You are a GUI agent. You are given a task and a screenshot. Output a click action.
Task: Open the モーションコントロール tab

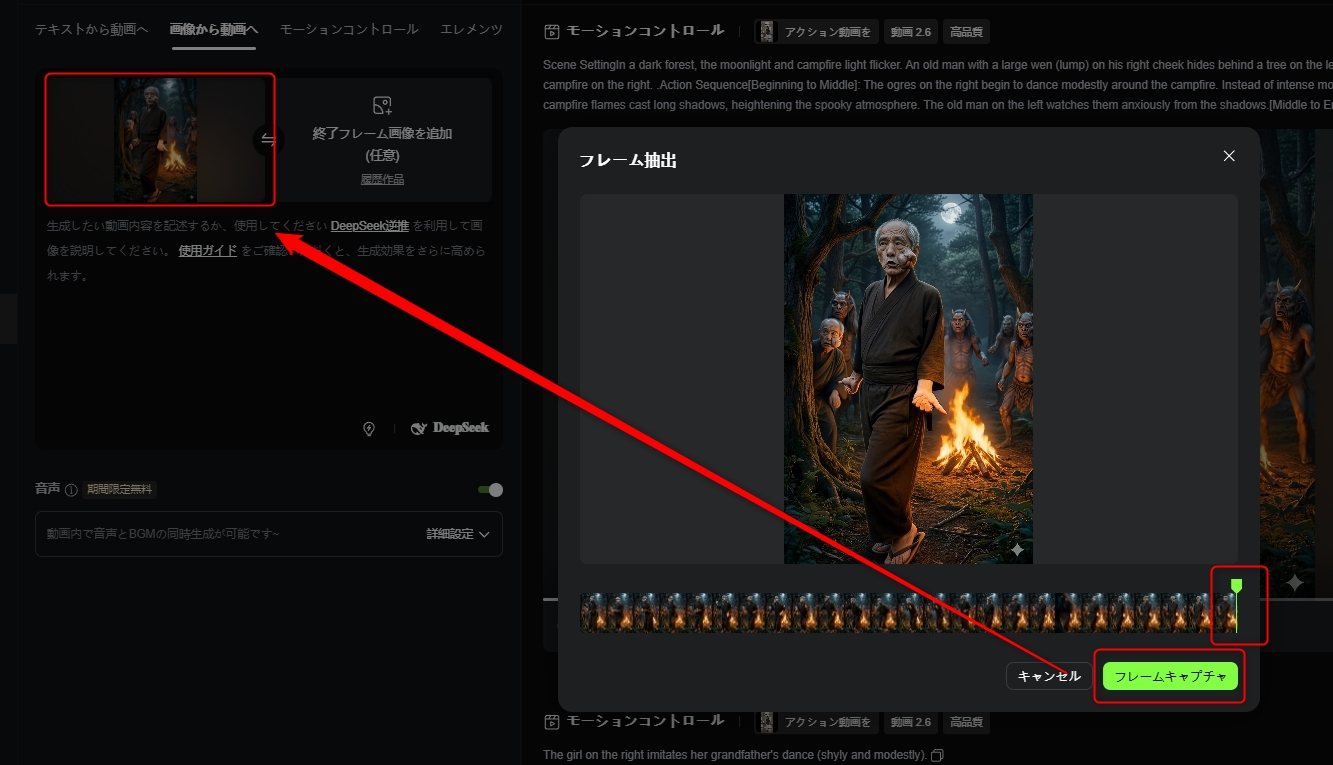[348, 30]
